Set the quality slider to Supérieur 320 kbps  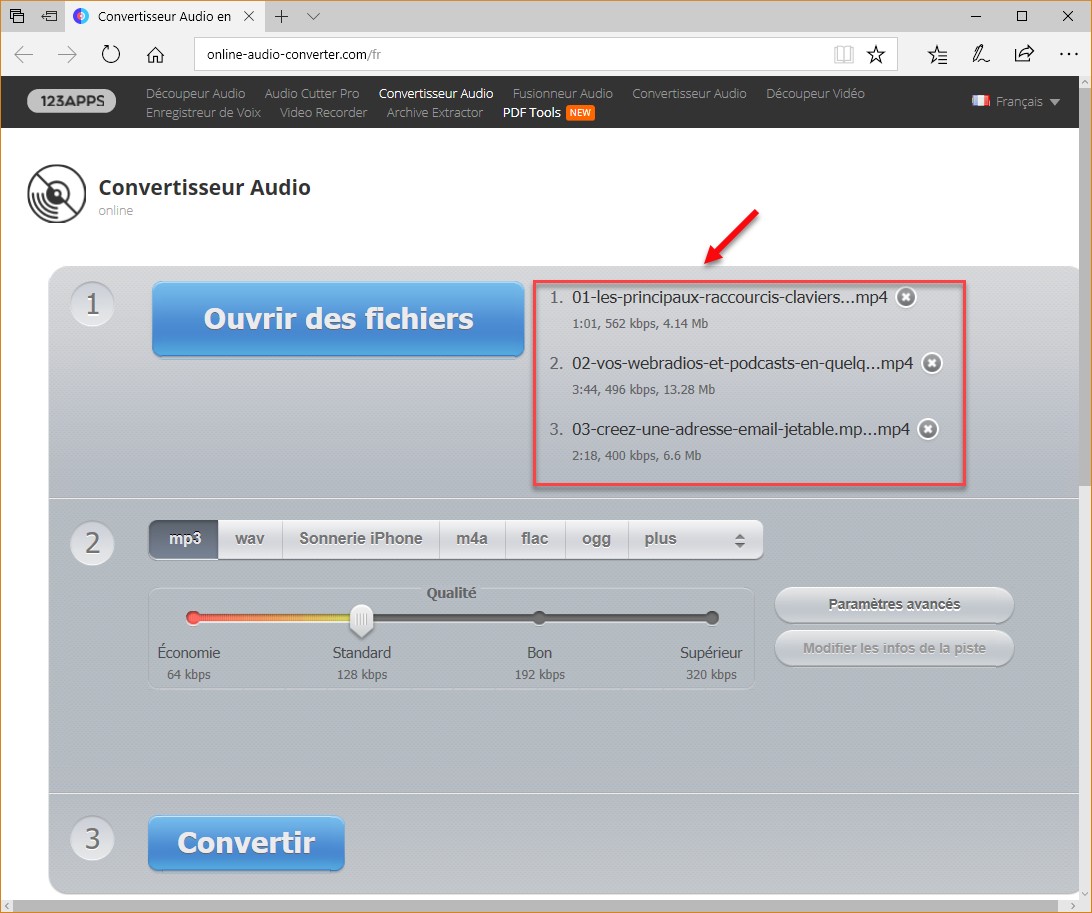712,618
